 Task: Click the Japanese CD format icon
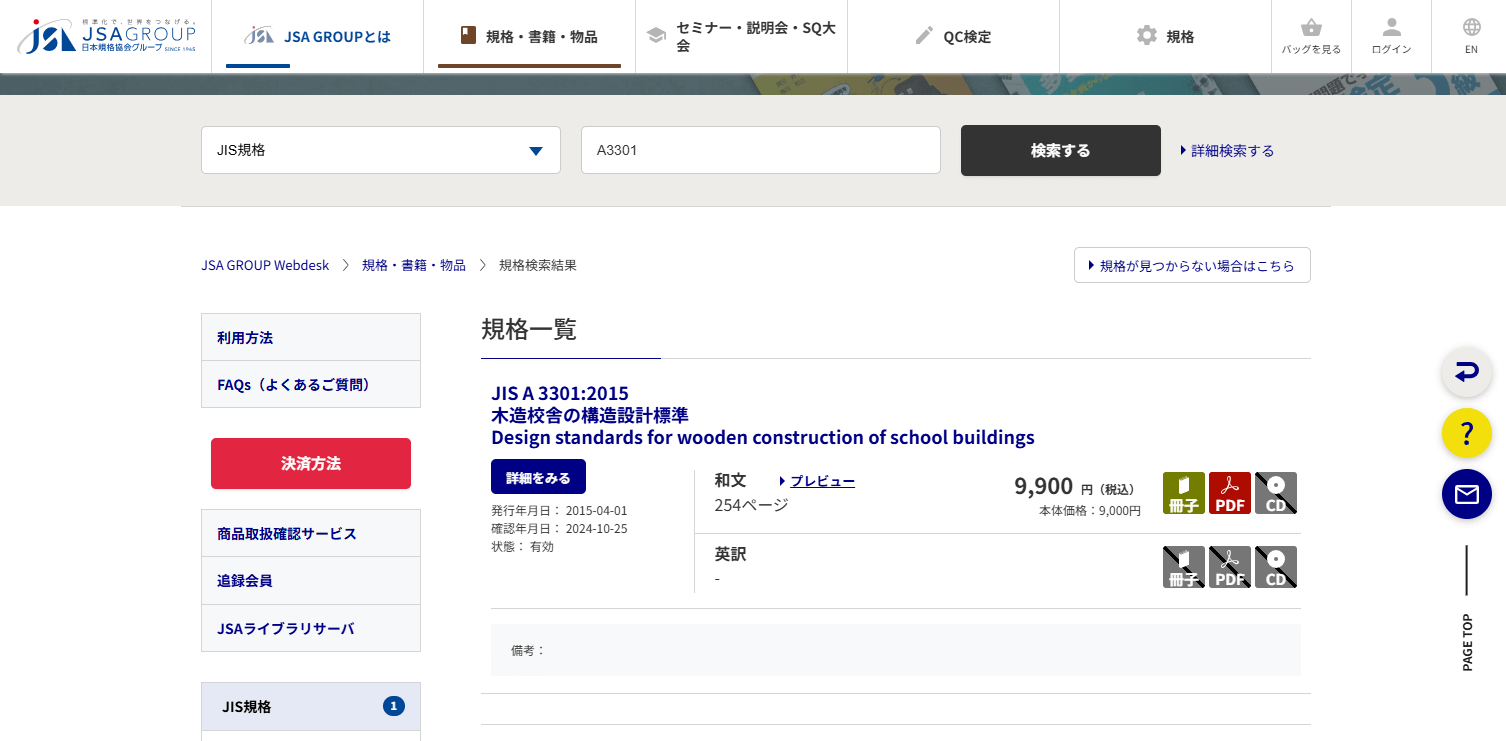(x=1275, y=493)
